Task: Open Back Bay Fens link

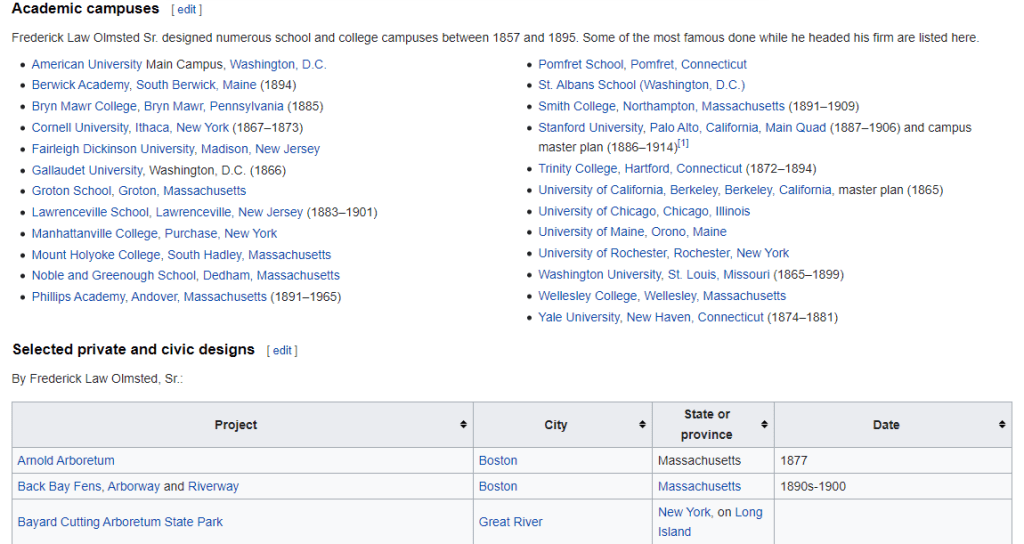Action: coord(60,486)
